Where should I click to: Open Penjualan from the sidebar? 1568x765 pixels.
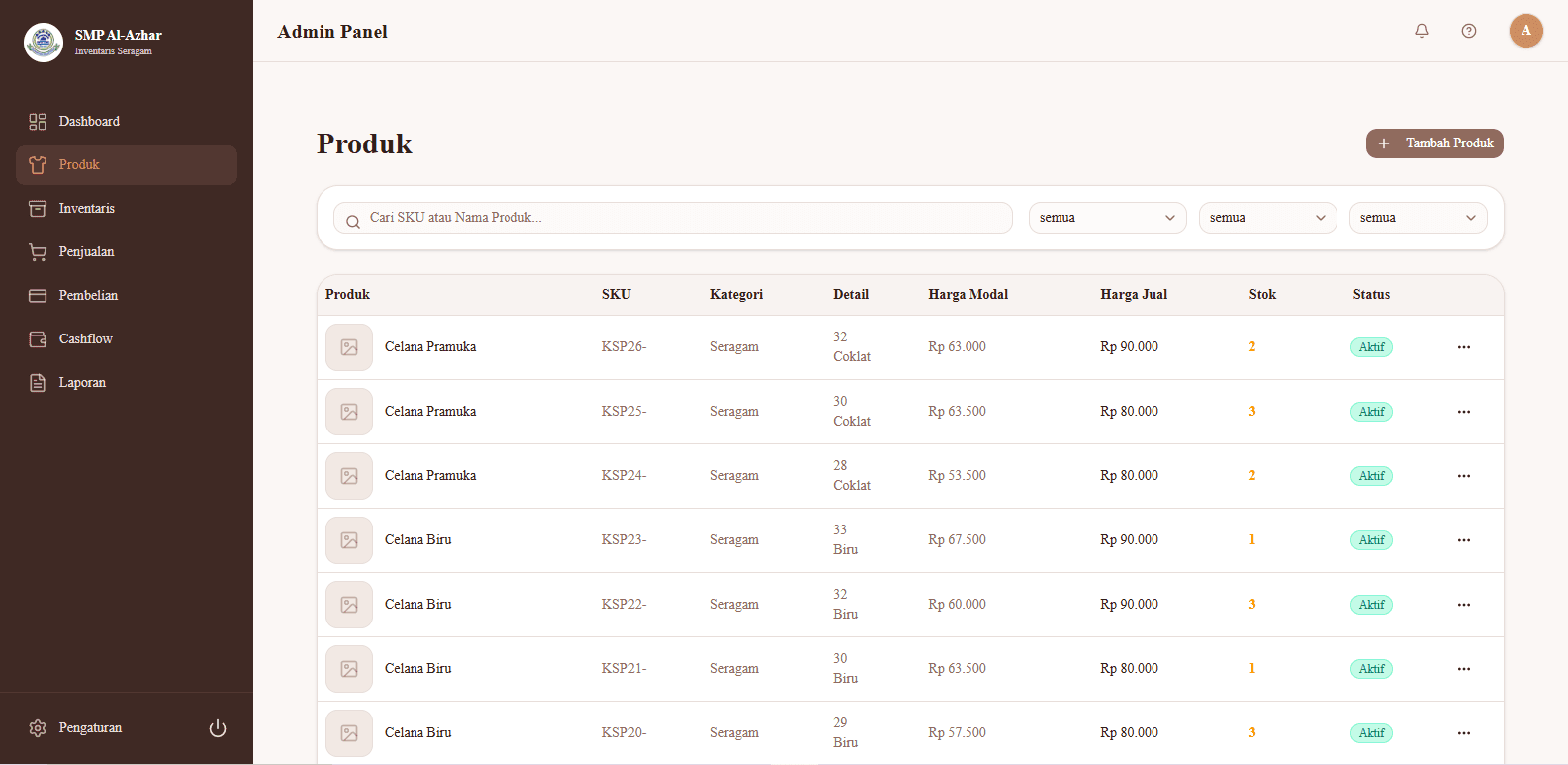click(127, 252)
